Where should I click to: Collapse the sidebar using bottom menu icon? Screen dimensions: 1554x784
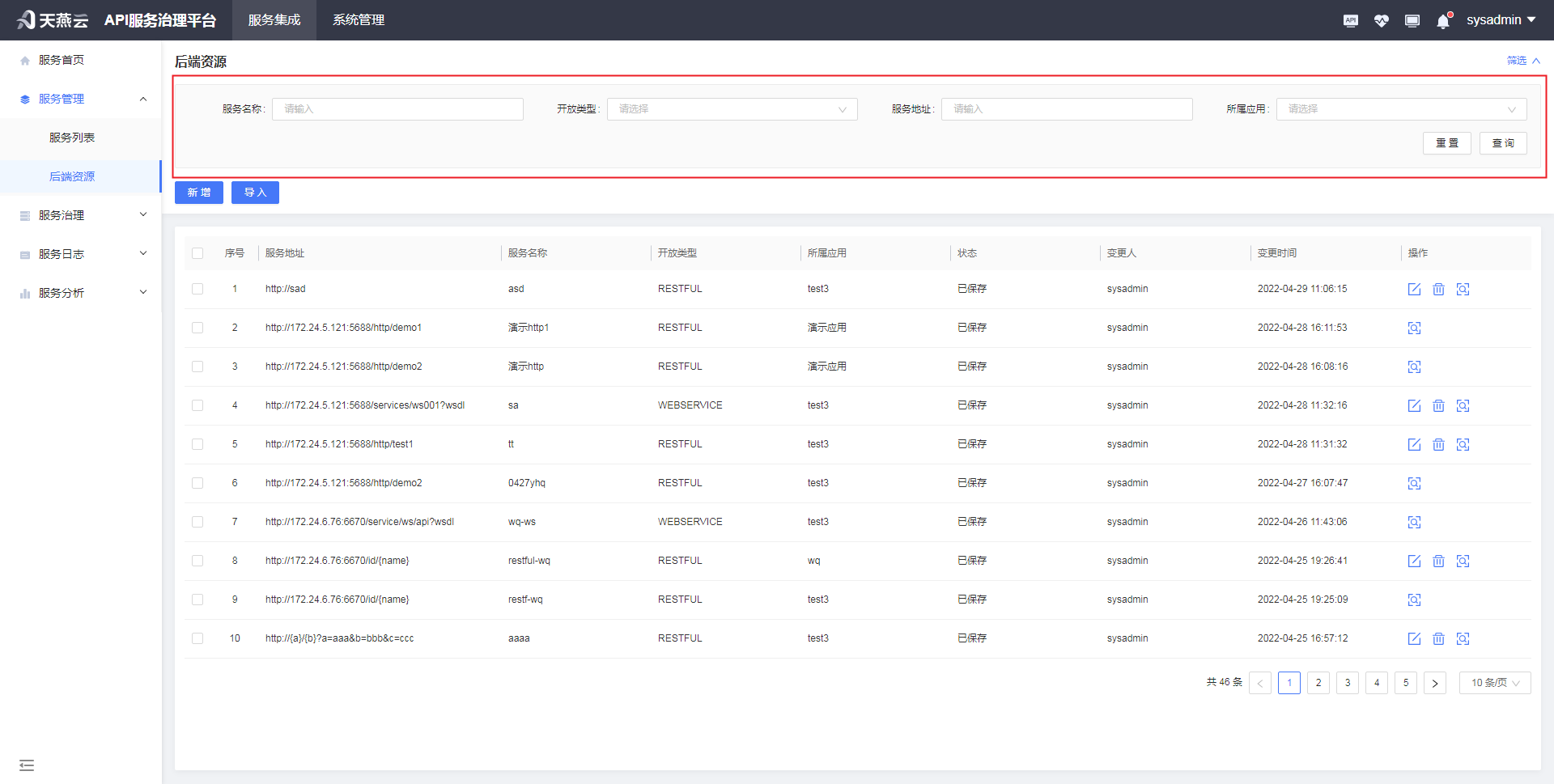click(27, 765)
